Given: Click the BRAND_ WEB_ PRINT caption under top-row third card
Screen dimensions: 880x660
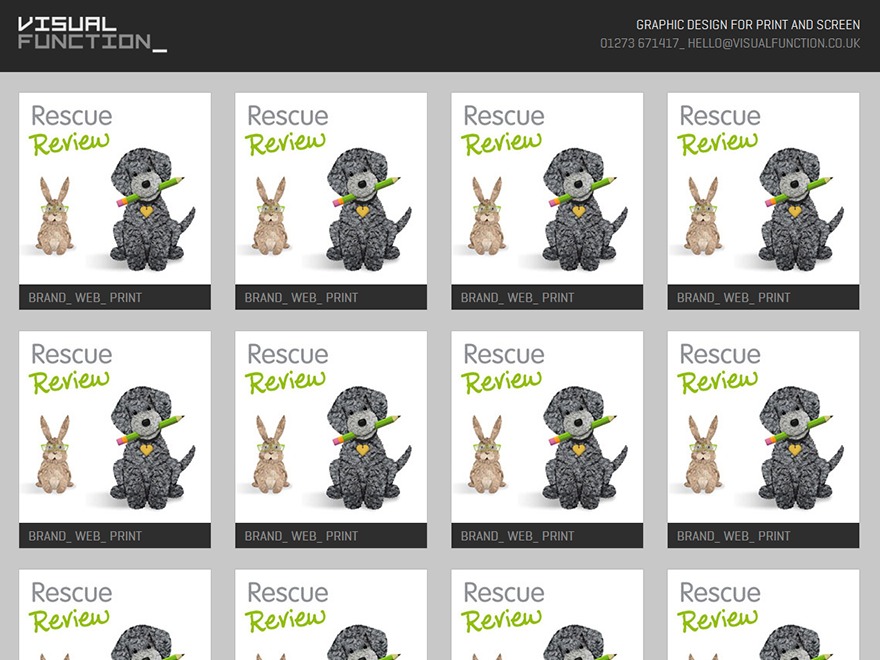Looking at the screenshot, I should [517, 297].
